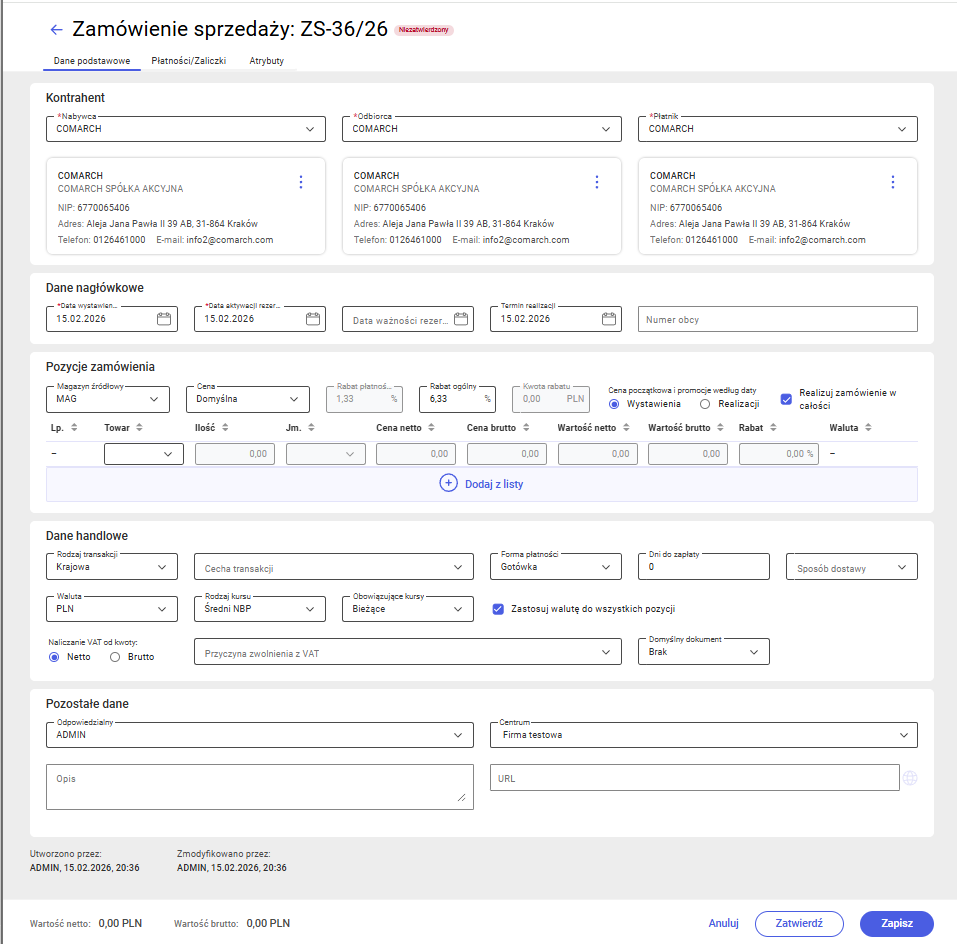This screenshot has height=944, width=957.
Task: Select Brutto for VAT calculation
Action: [115, 657]
